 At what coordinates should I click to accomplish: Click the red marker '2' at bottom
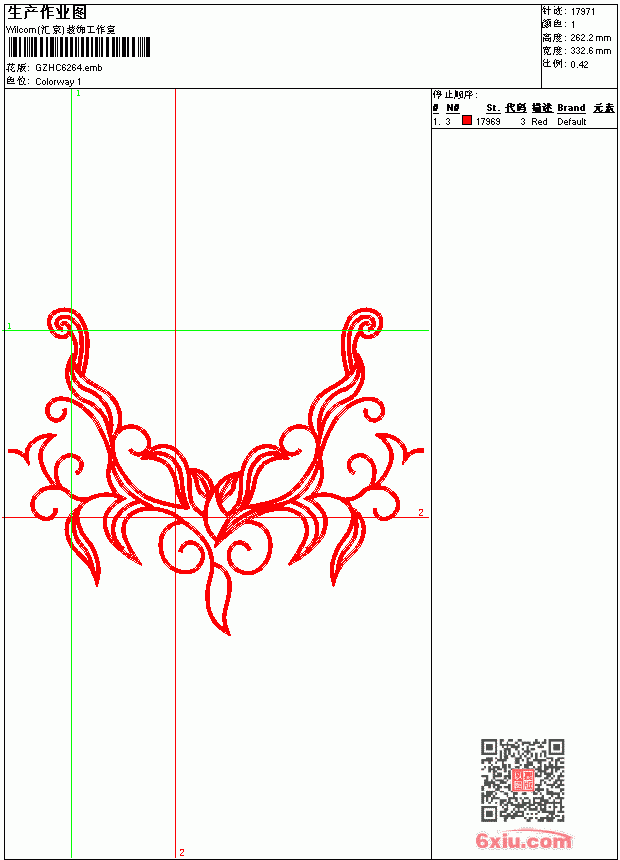click(182, 852)
